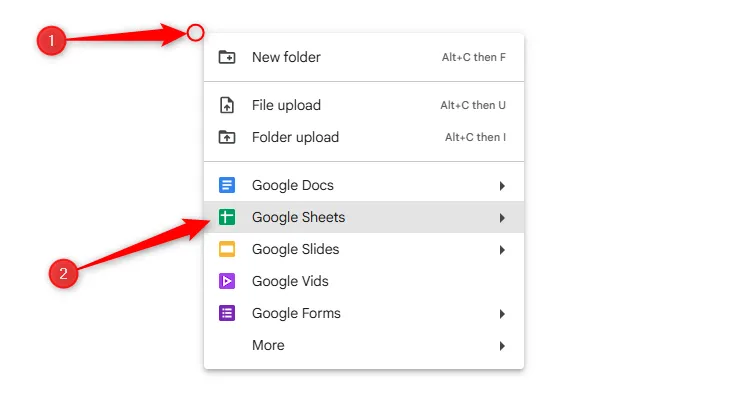Click the purple Google Vids icon
750x404 pixels.
pyautogui.click(x=227, y=281)
